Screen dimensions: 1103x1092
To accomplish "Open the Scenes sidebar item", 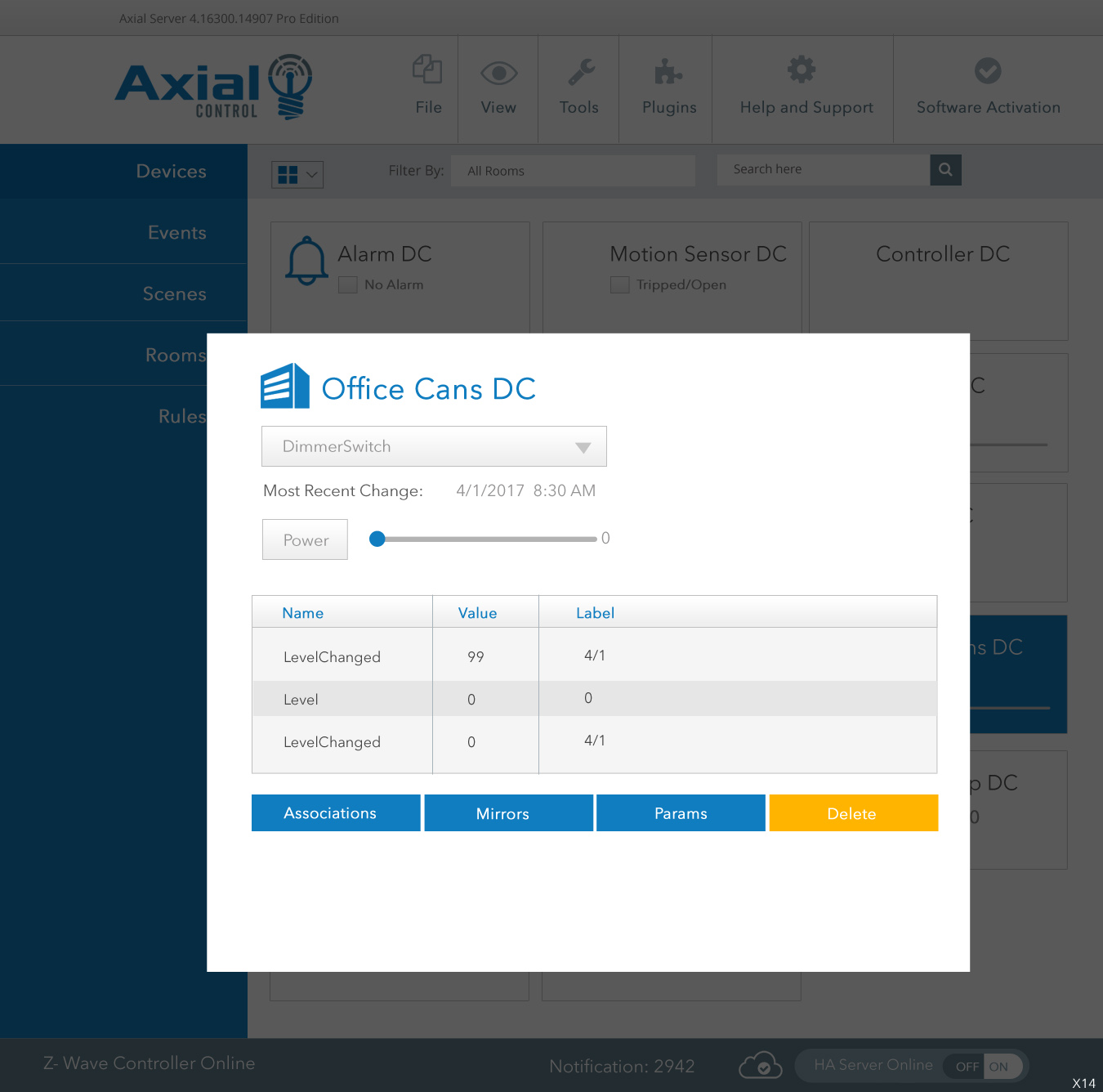I will (174, 294).
